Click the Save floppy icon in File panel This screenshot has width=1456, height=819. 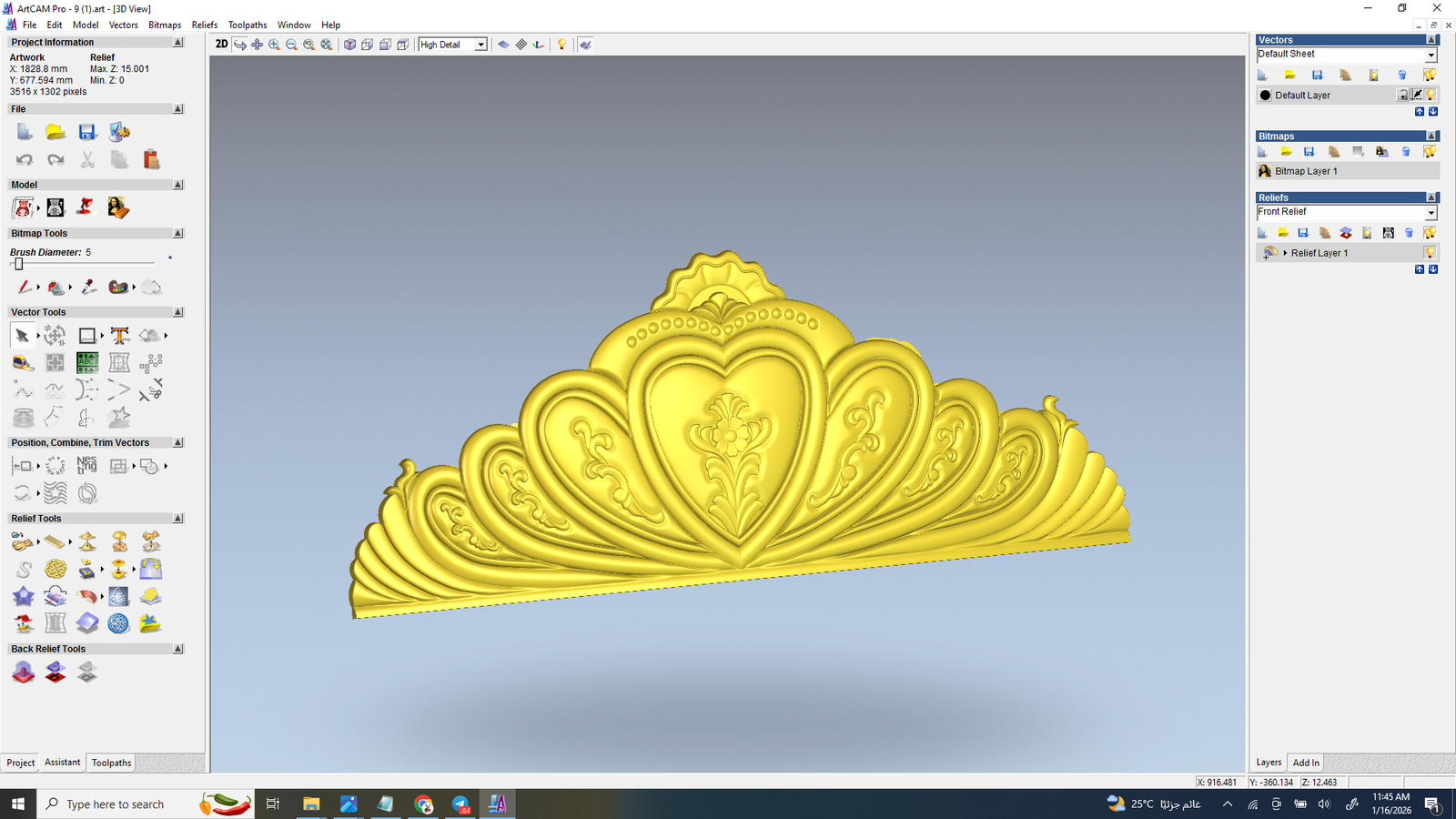coord(87,133)
